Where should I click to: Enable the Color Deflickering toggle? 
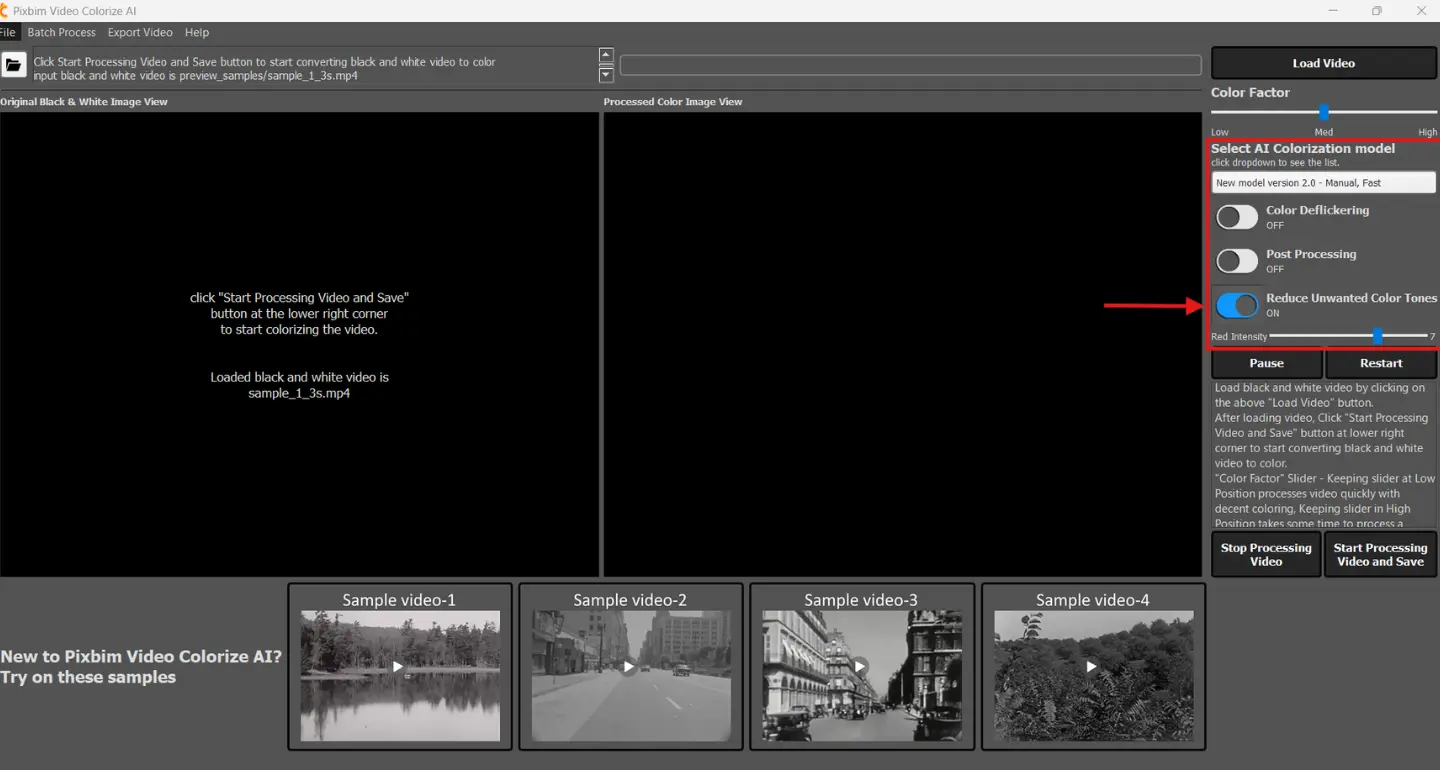click(1237, 217)
